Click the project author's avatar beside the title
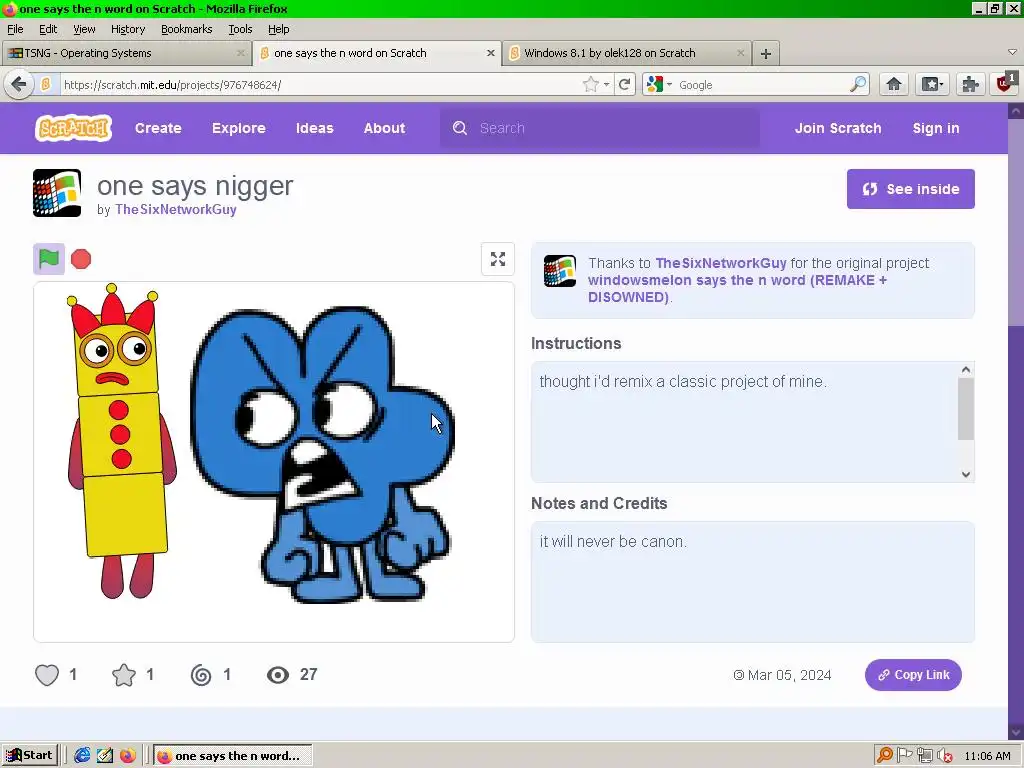The height and width of the screenshot is (768, 1024). (57, 193)
